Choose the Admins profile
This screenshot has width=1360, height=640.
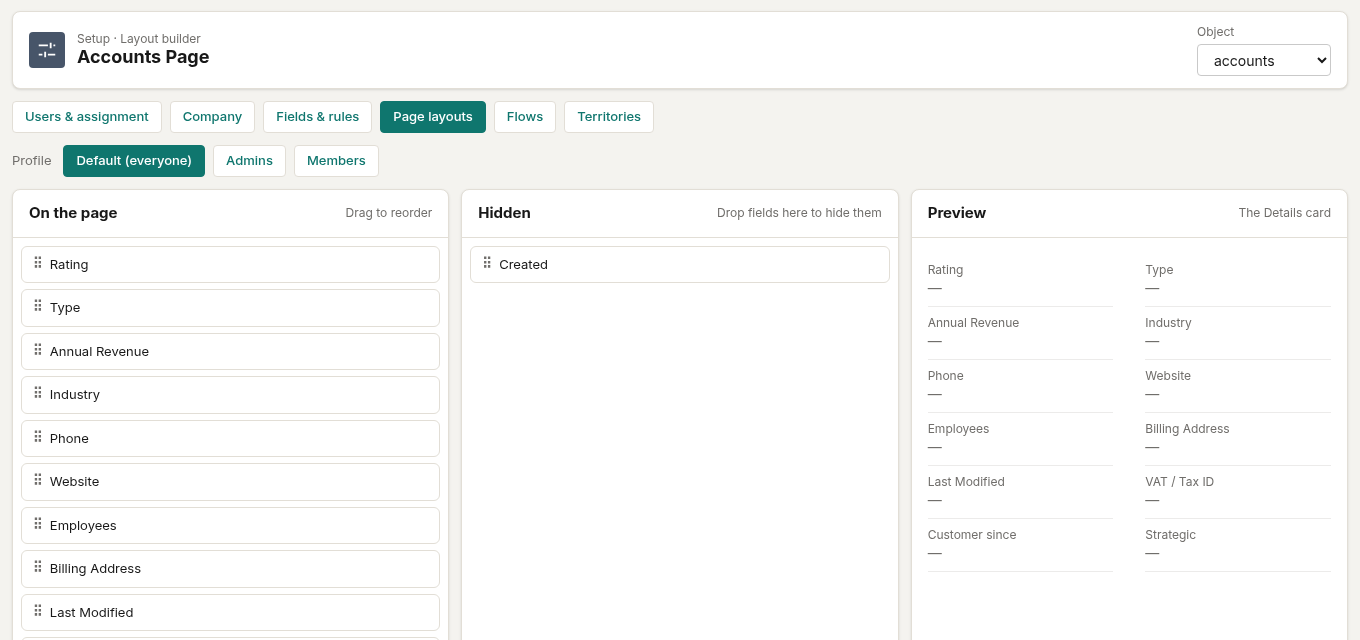click(249, 161)
